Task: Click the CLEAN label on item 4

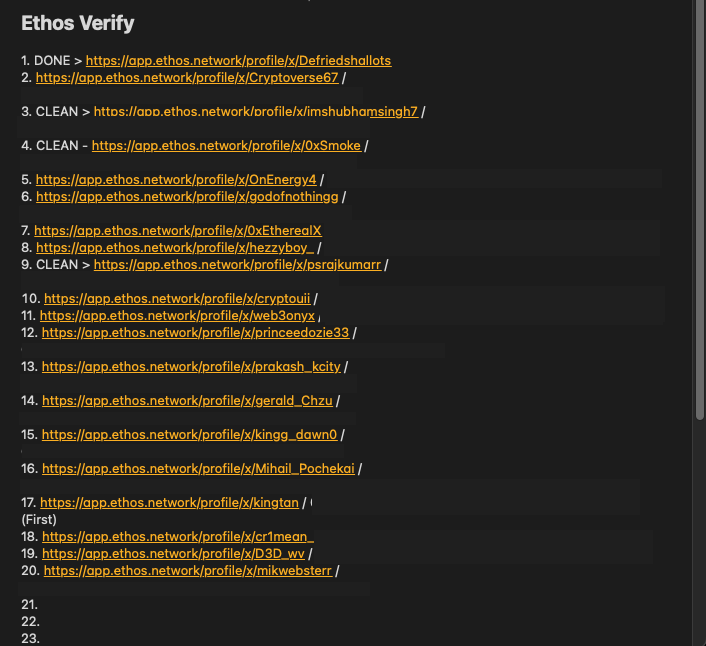Action: [57, 146]
